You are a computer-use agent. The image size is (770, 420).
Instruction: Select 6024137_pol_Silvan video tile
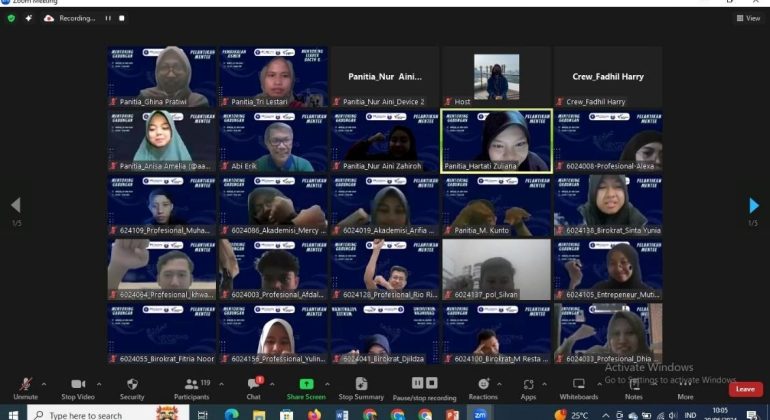496,270
